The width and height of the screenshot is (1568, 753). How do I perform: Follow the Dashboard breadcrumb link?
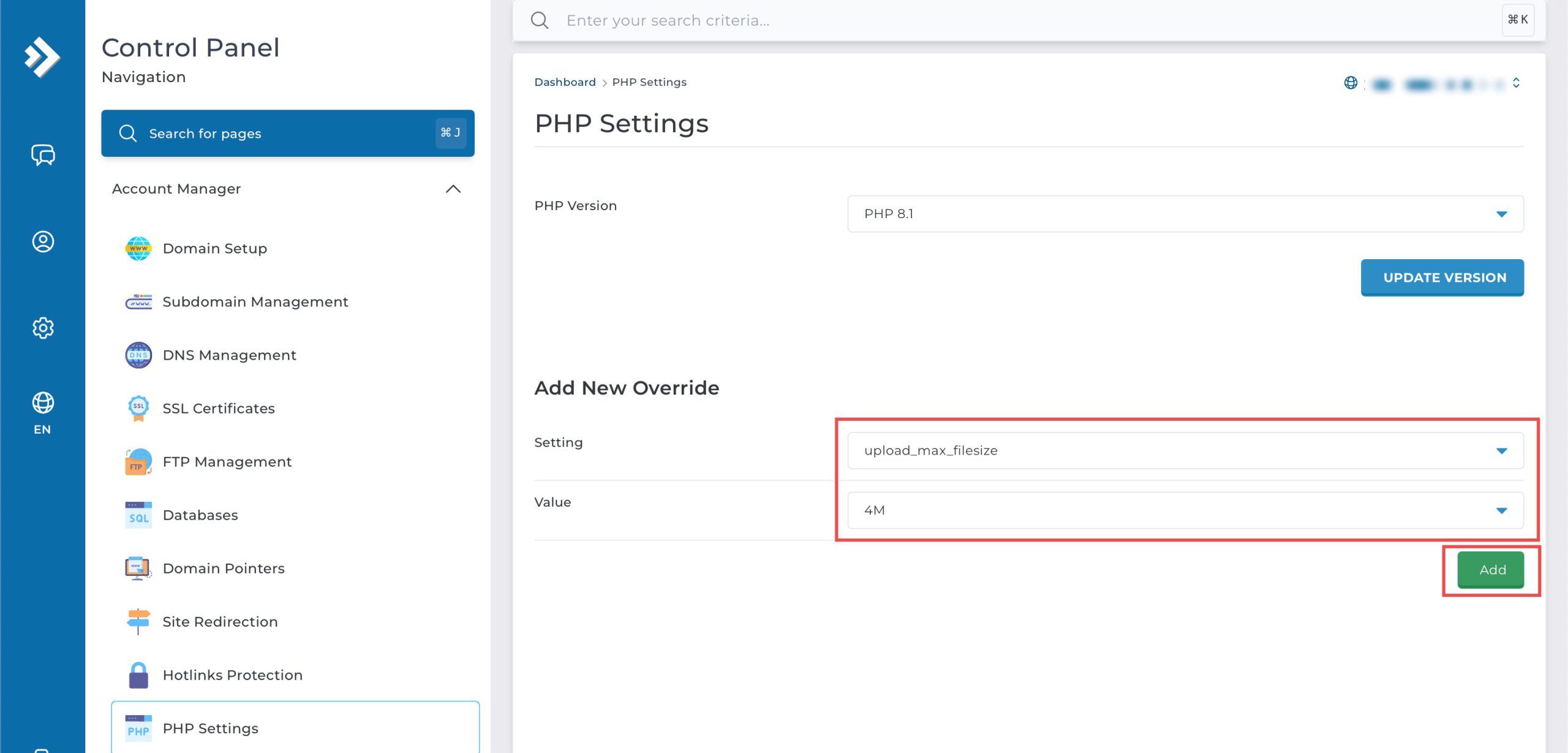[564, 82]
